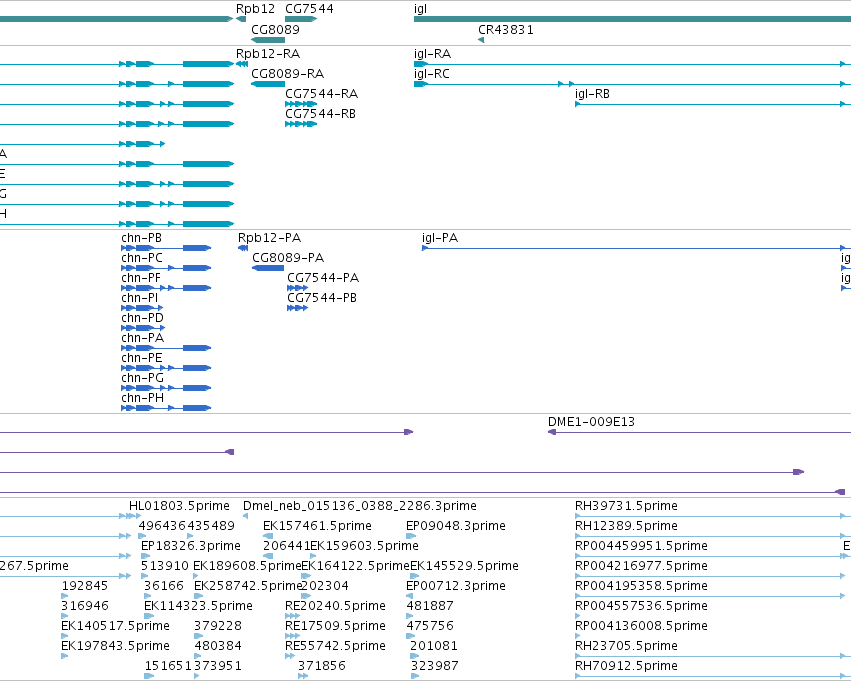Image resolution: width=851 pixels, height=681 pixels.
Task: Select the EK145529.5prime label
Action: (x=465, y=566)
